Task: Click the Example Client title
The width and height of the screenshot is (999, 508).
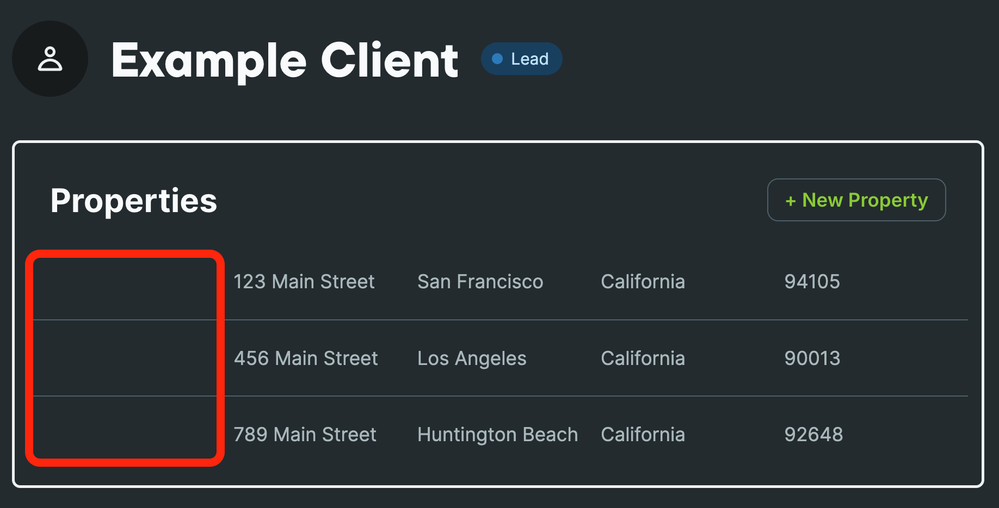Action: click(285, 60)
